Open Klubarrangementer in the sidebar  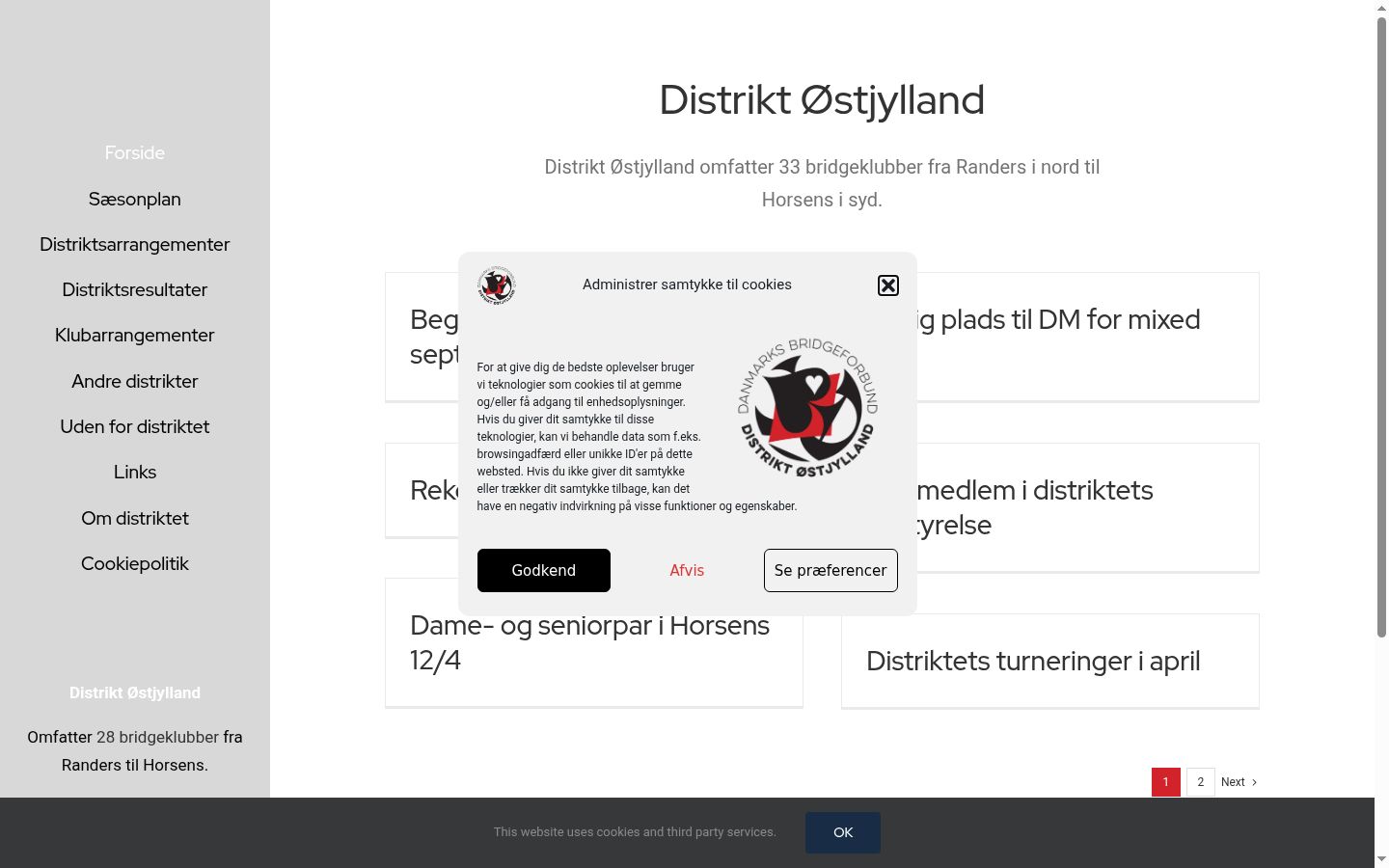coord(135,335)
